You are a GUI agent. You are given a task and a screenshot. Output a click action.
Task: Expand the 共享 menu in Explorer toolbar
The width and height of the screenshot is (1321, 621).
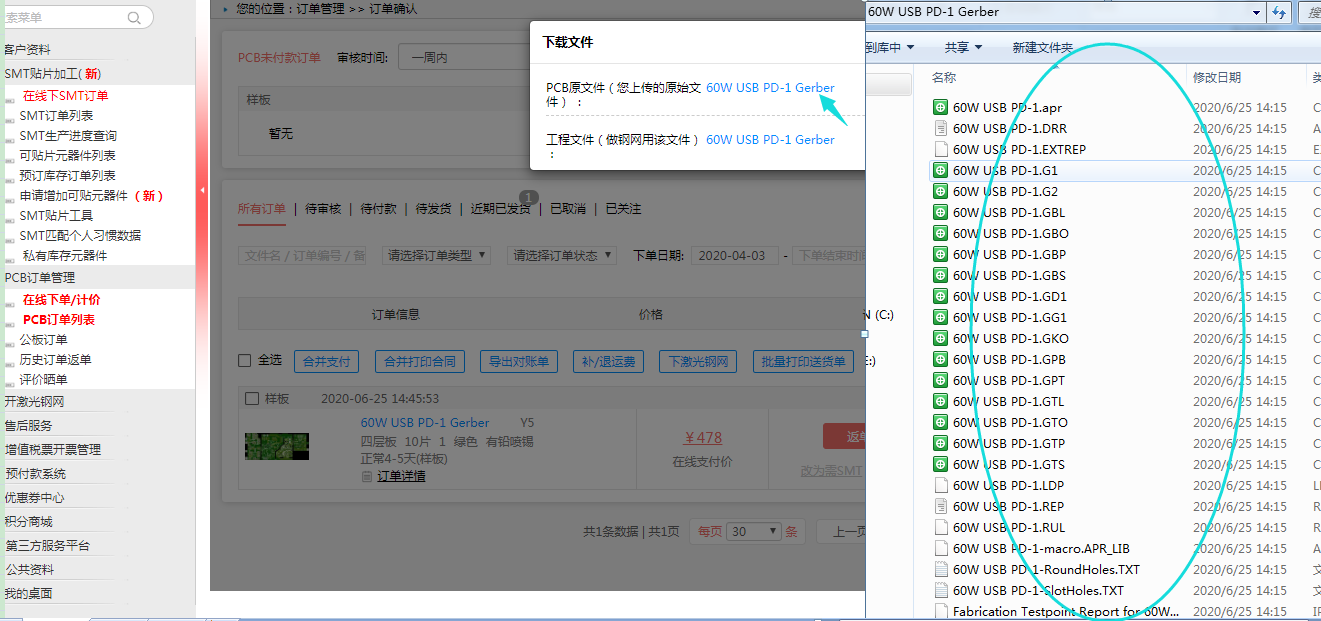pos(963,48)
